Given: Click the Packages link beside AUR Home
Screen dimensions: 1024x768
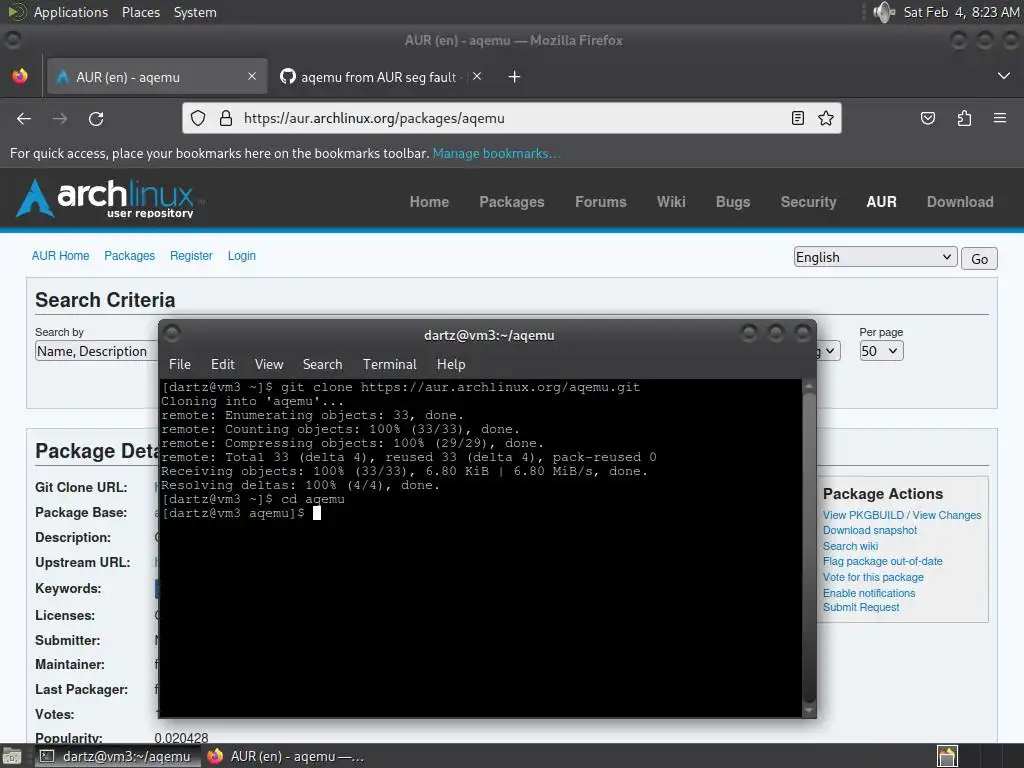Looking at the screenshot, I should [129, 256].
